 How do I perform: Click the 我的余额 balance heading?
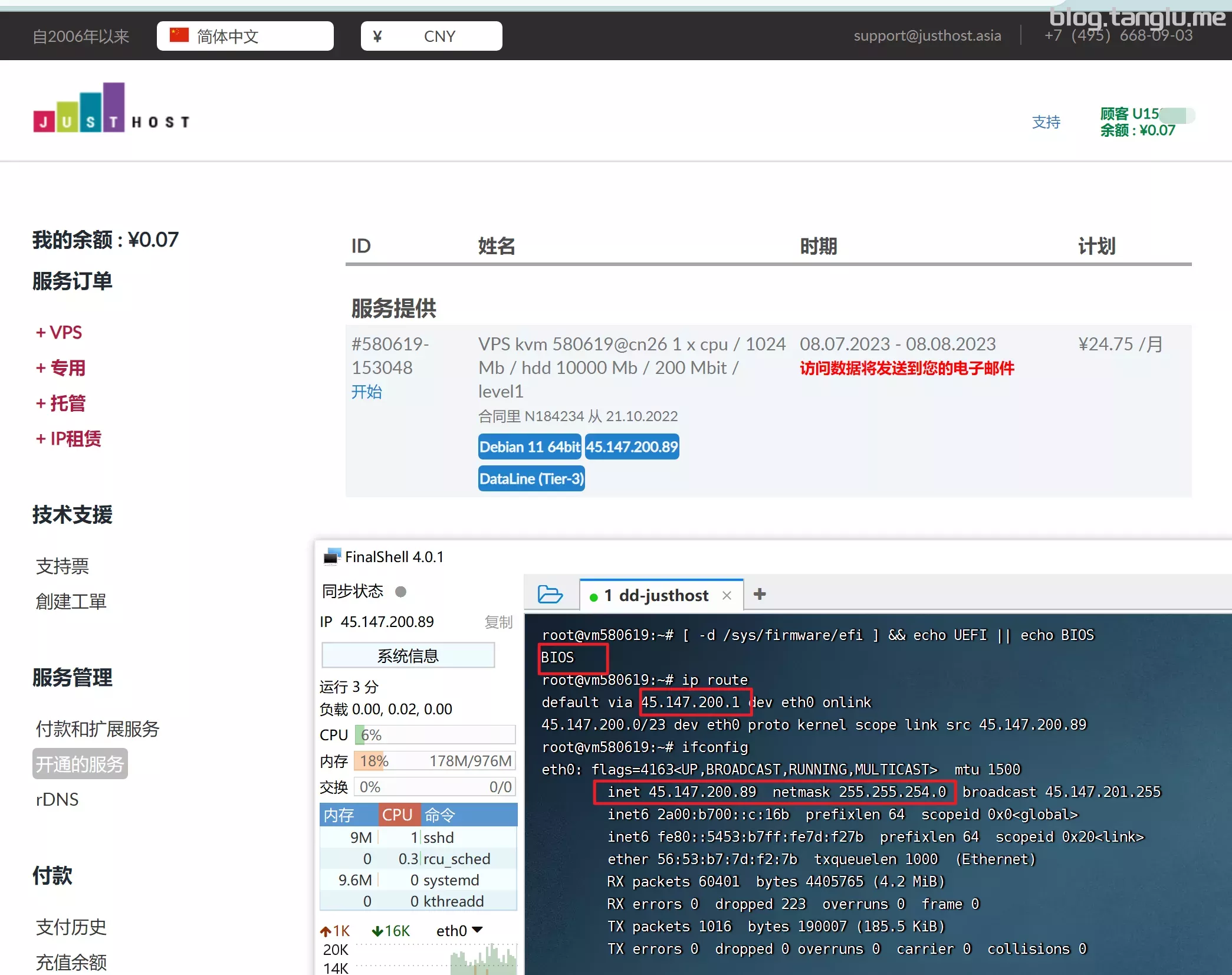click(105, 239)
